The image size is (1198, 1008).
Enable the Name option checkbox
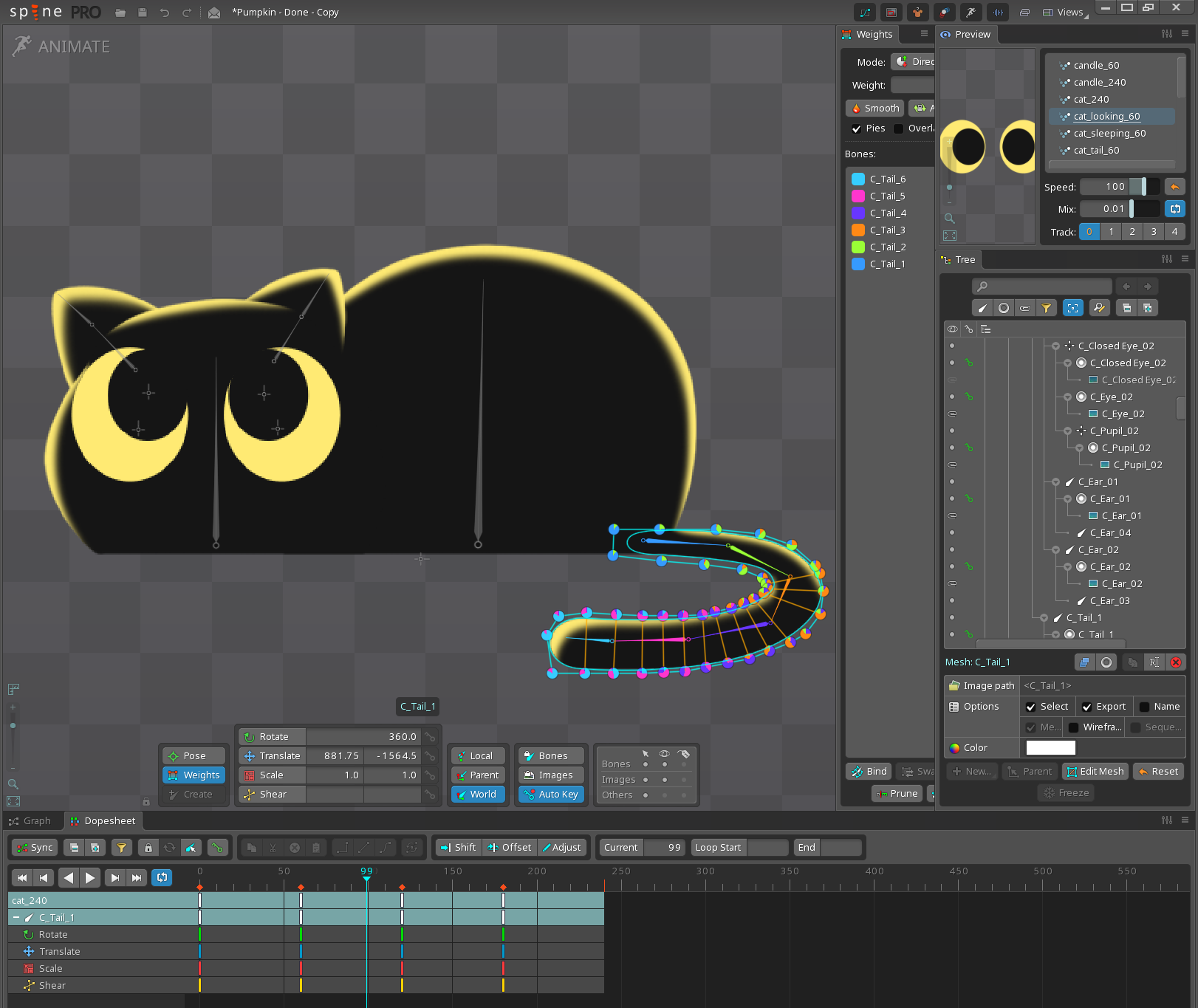[1145, 707]
